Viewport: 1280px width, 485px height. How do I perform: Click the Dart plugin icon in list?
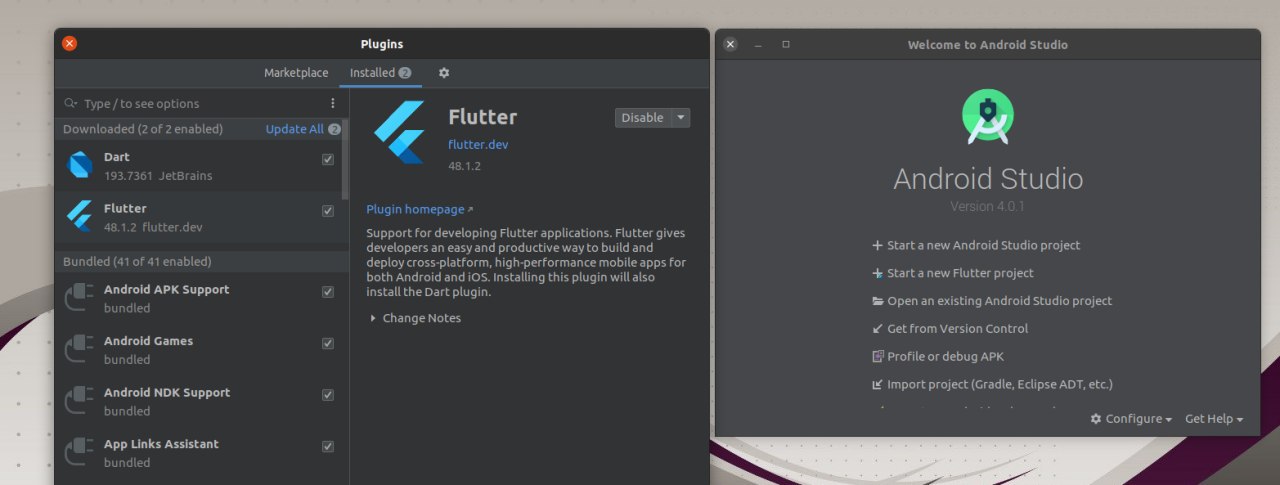[80, 165]
